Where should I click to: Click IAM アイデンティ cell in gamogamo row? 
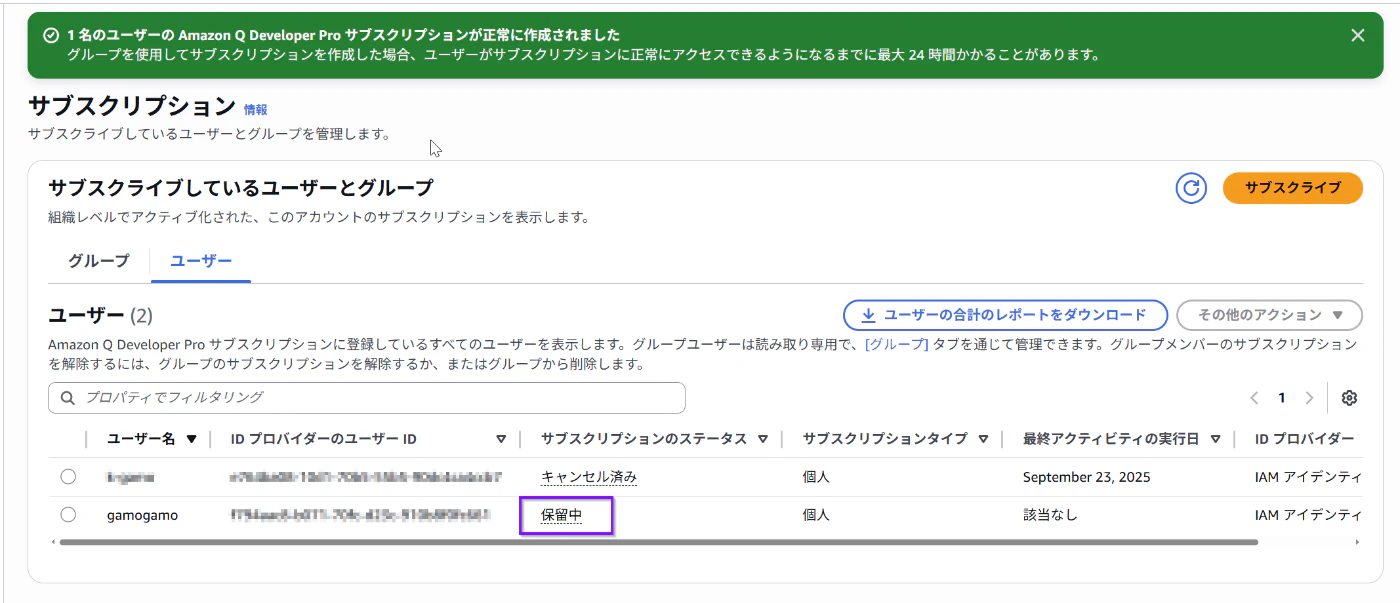(x=1307, y=516)
